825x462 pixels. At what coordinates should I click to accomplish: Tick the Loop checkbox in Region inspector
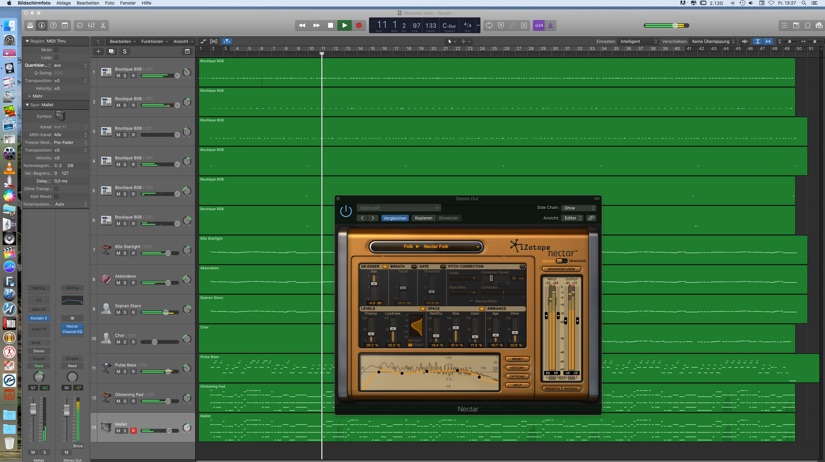coord(56,57)
